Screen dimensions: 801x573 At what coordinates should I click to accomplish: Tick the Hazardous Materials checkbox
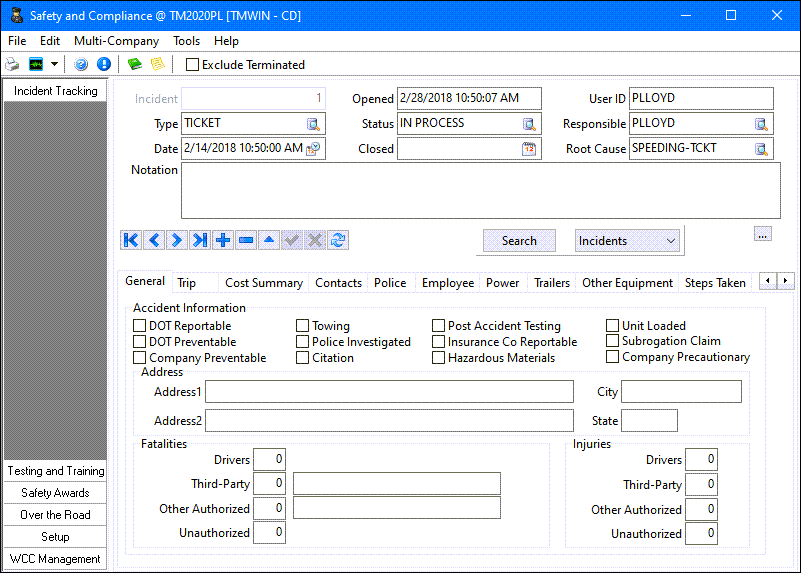[439, 358]
